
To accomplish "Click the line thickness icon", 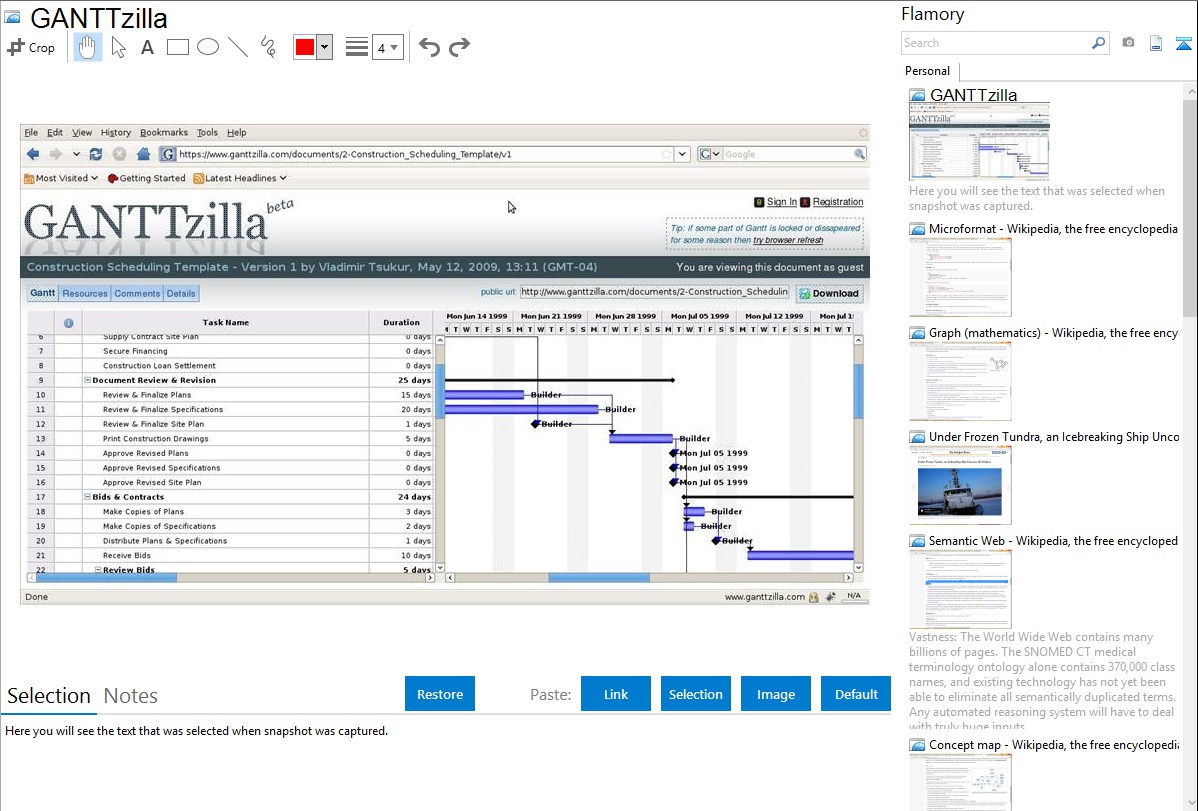I will [357, 47].
